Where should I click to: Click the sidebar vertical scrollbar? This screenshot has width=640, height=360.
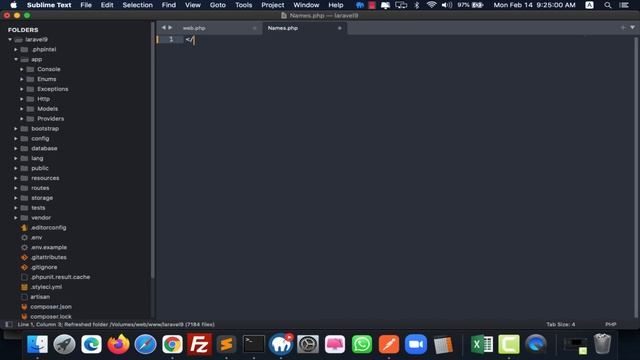click(x=153, y=151)
